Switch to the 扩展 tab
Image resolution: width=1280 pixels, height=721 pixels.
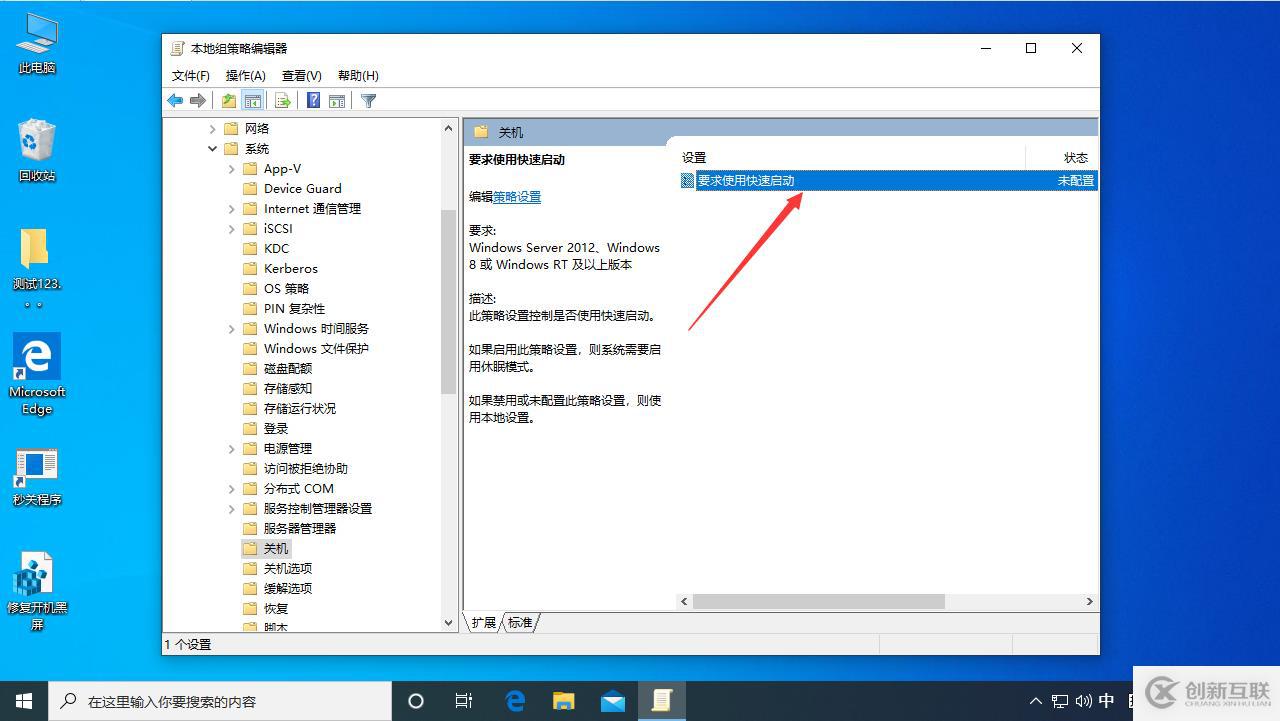[x=484, y=622]
